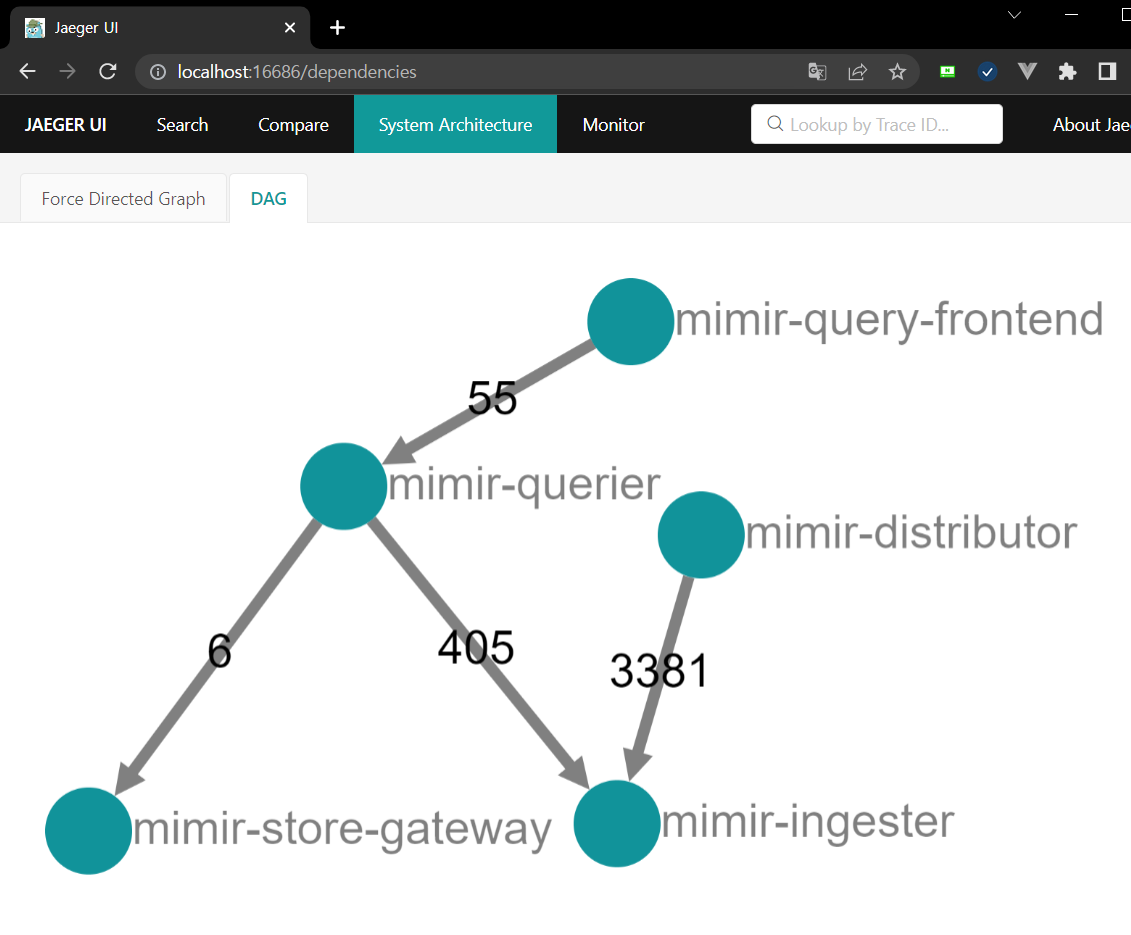Bookmark this page with the star icon

click(897, 72)
